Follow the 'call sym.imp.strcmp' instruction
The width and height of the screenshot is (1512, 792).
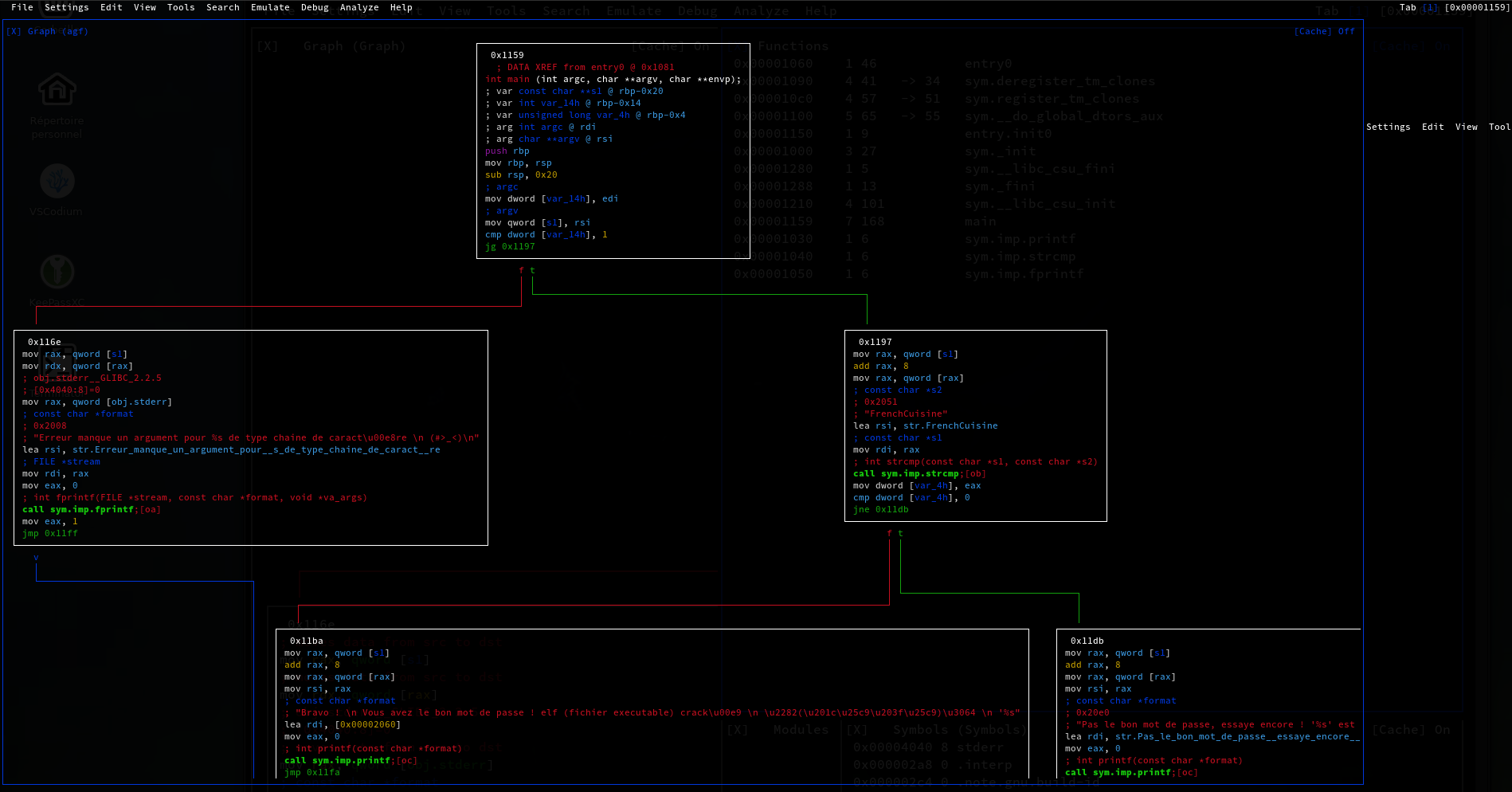[919, 473]
